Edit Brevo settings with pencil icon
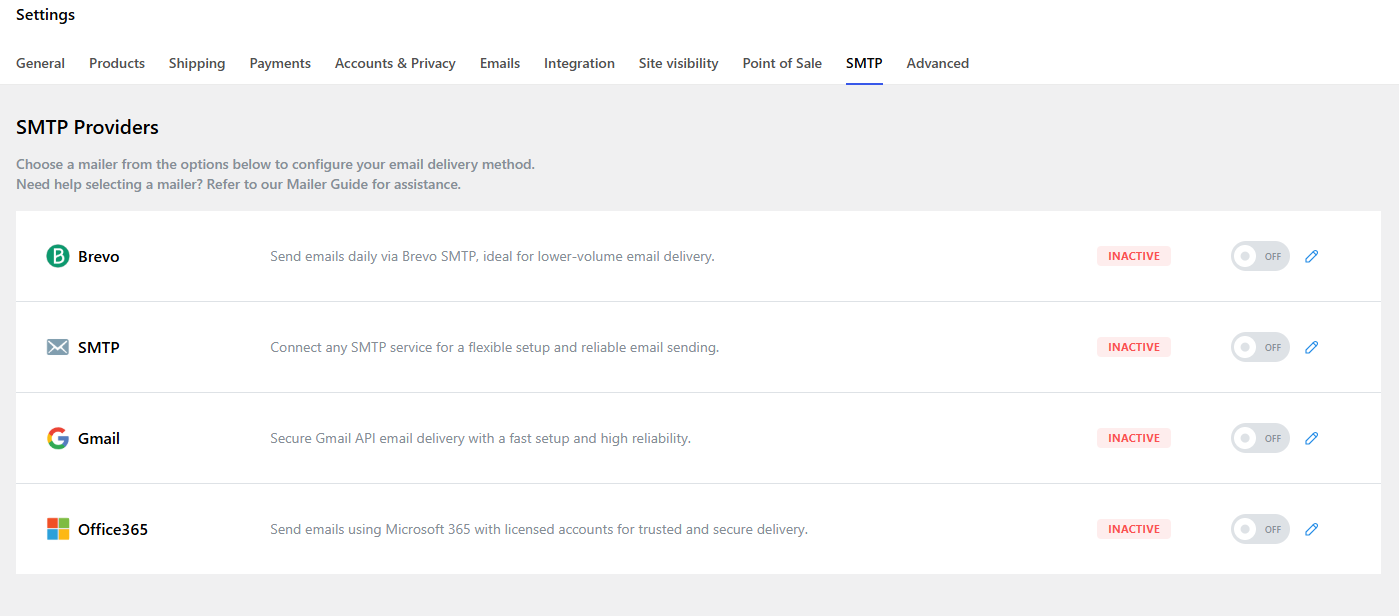1399x616 pixels. pos(1312,257)
